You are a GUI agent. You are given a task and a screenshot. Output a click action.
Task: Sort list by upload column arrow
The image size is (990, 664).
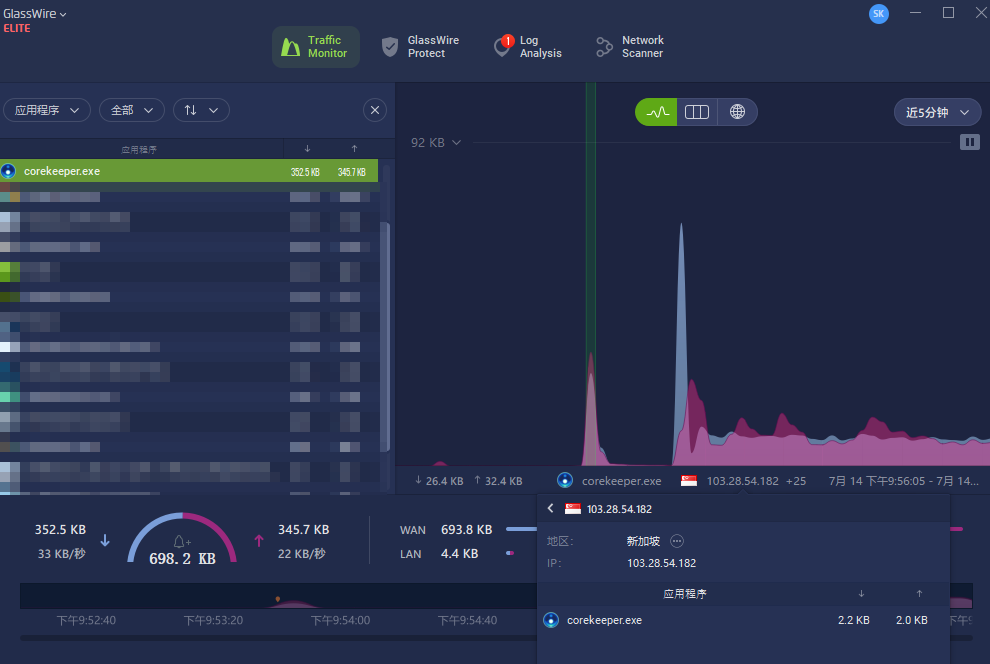354,149
